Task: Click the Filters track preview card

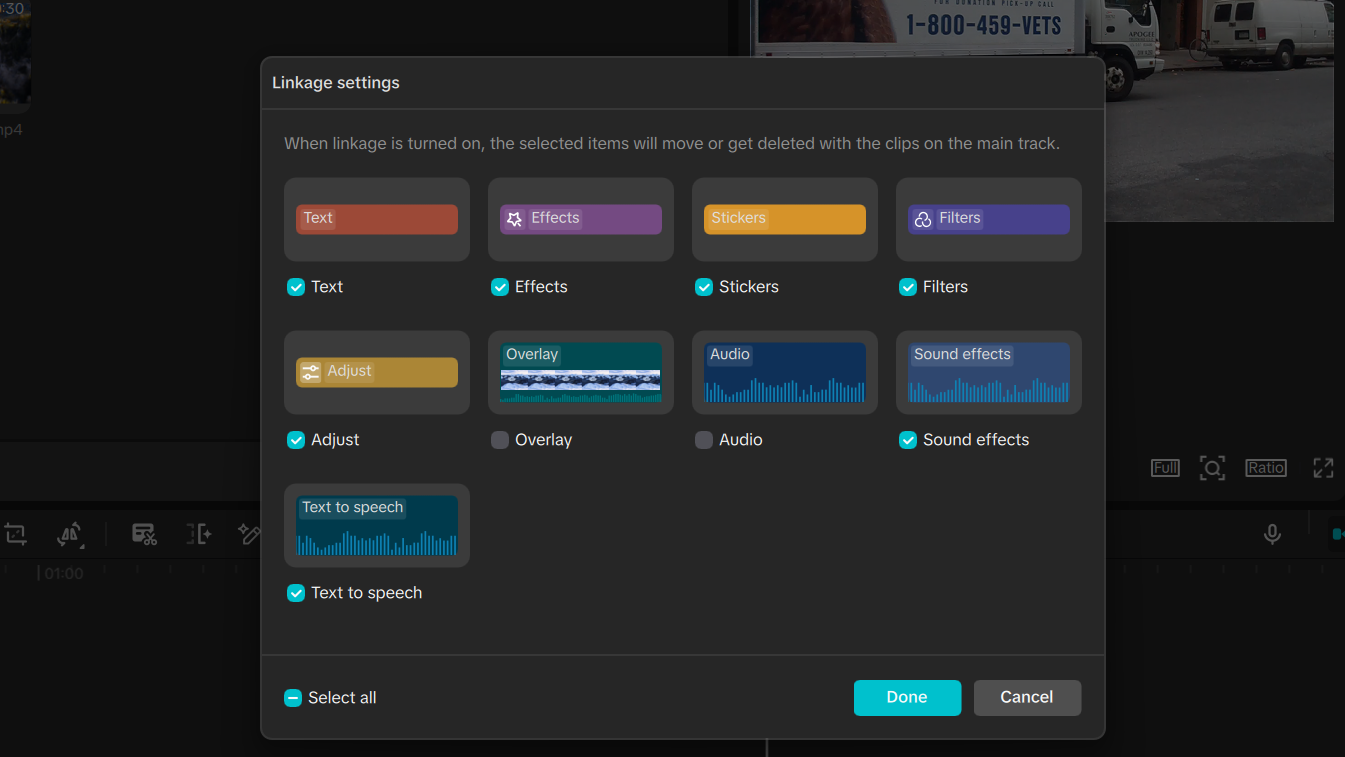Action: [x=989, y=220]
